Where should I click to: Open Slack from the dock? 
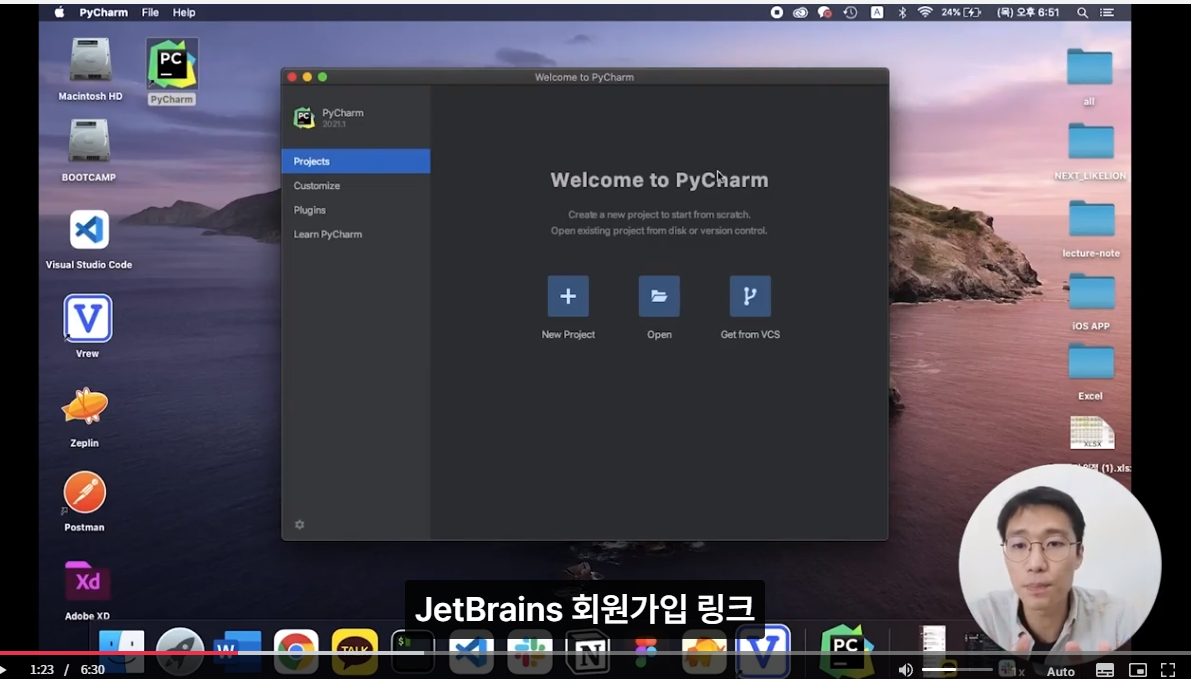pyautogui.click(x=530, y=651)
